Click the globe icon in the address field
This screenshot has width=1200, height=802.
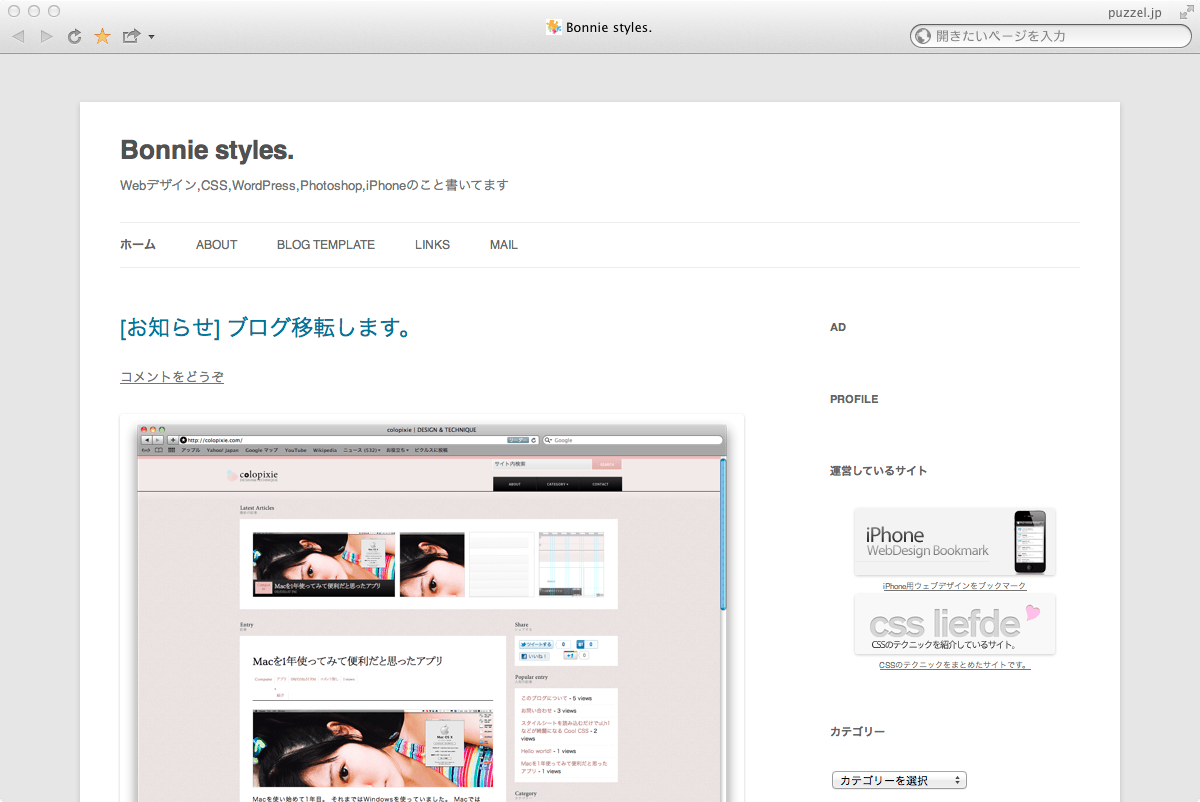(x=923, y=36)
